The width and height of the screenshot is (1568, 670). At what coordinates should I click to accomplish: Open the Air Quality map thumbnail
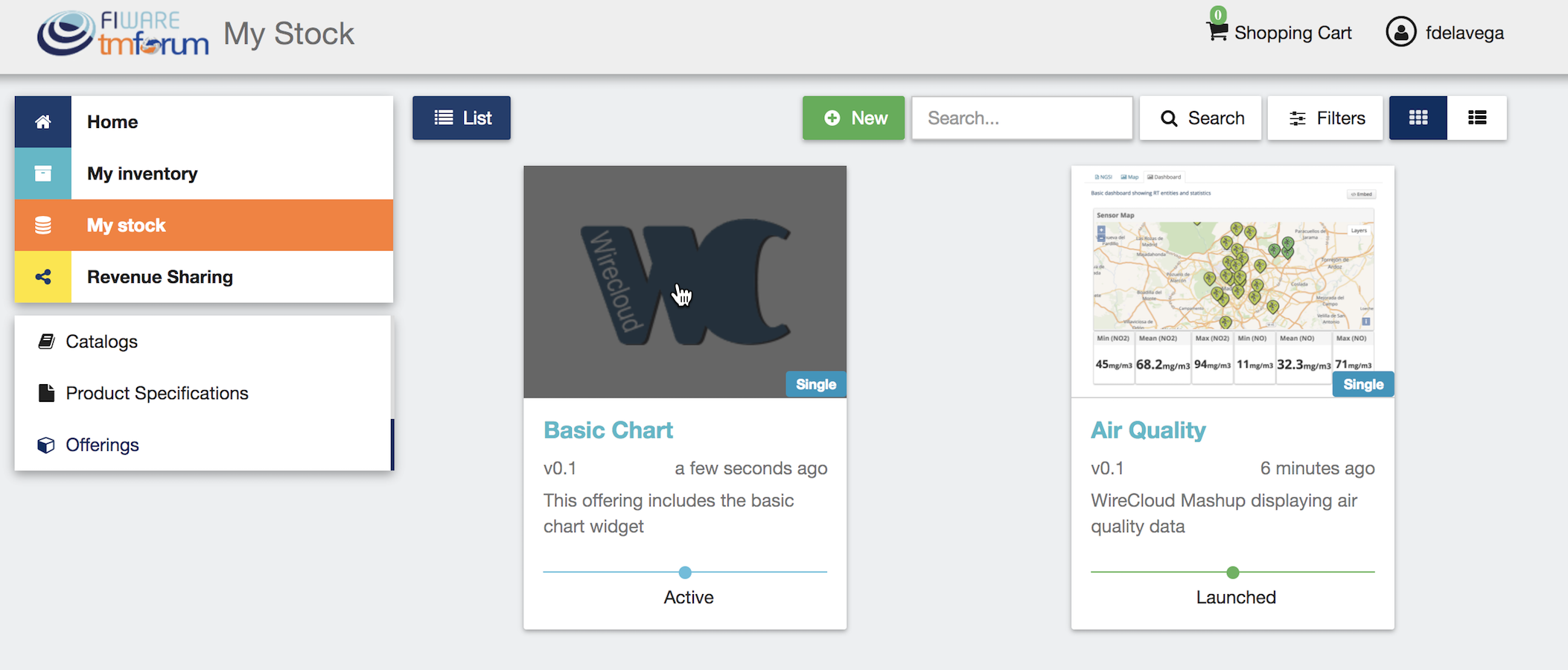tap(1232, 281)
